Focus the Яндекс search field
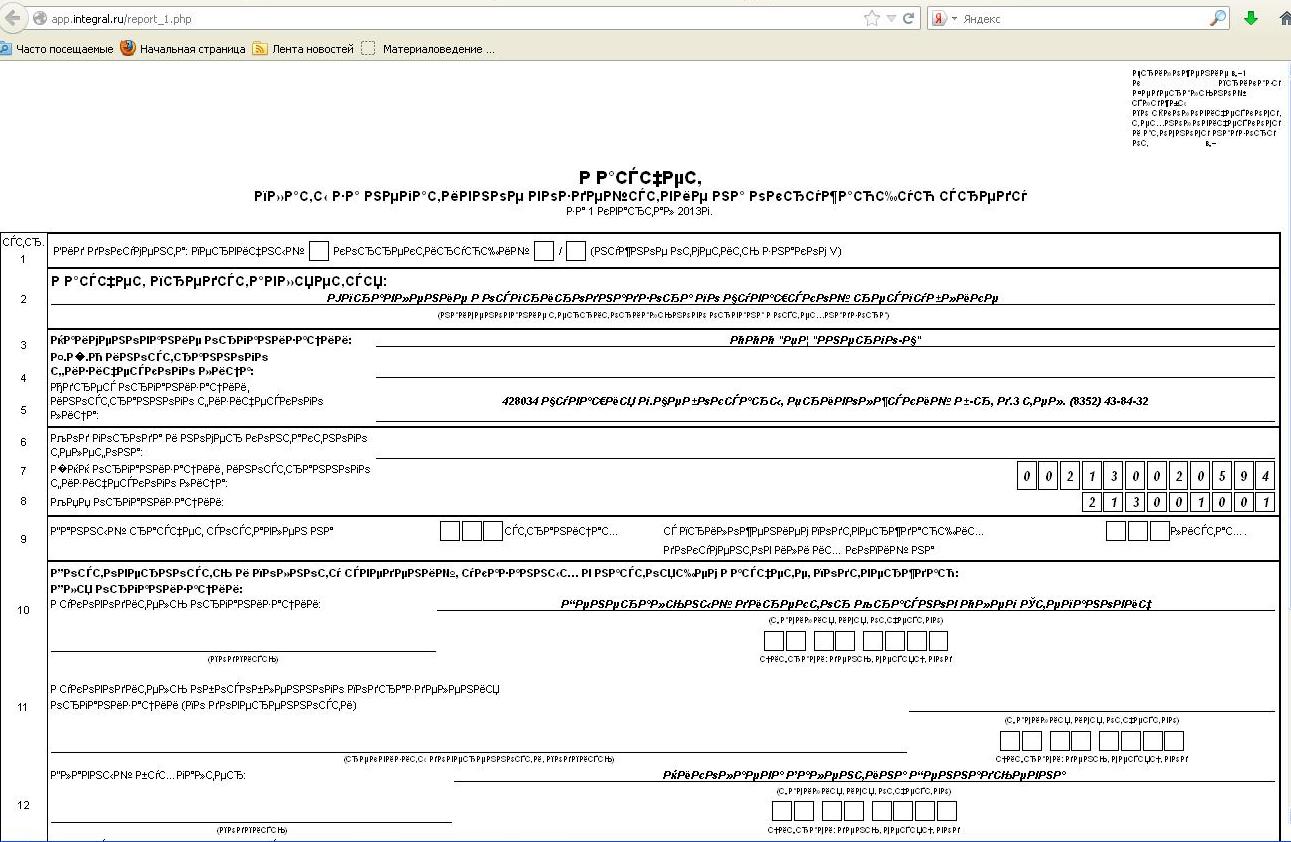Screen dimensions: 1291x842 1080,19
